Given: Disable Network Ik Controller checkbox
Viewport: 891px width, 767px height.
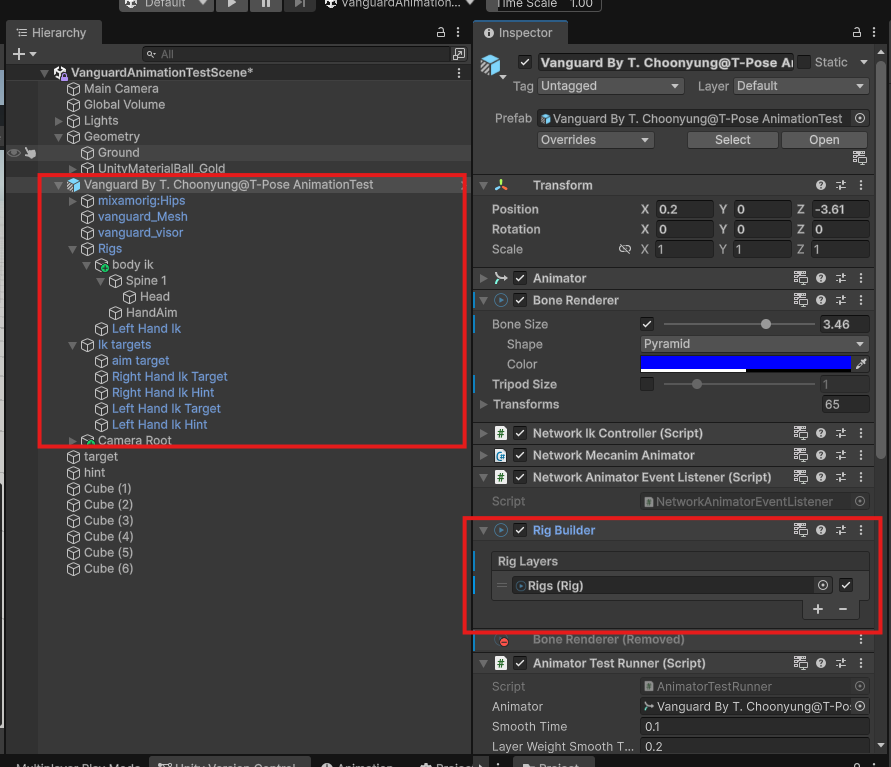Looking at the screenshot, I should click(520, 433).
